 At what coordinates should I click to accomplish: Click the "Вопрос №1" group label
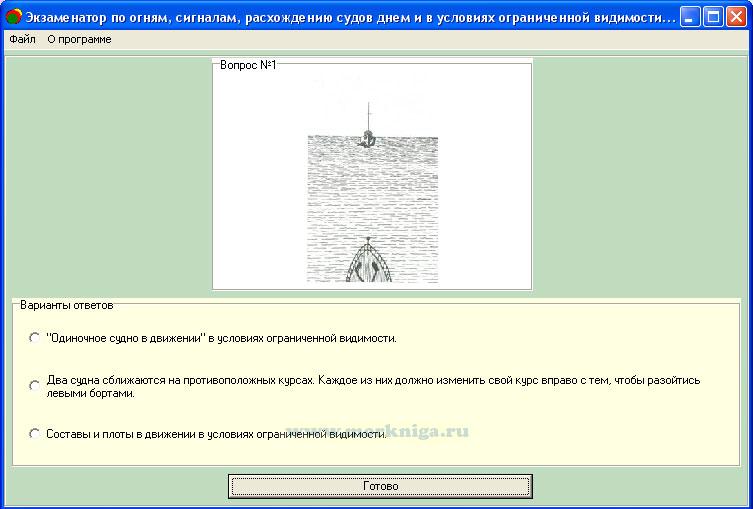tap(247, 65)
